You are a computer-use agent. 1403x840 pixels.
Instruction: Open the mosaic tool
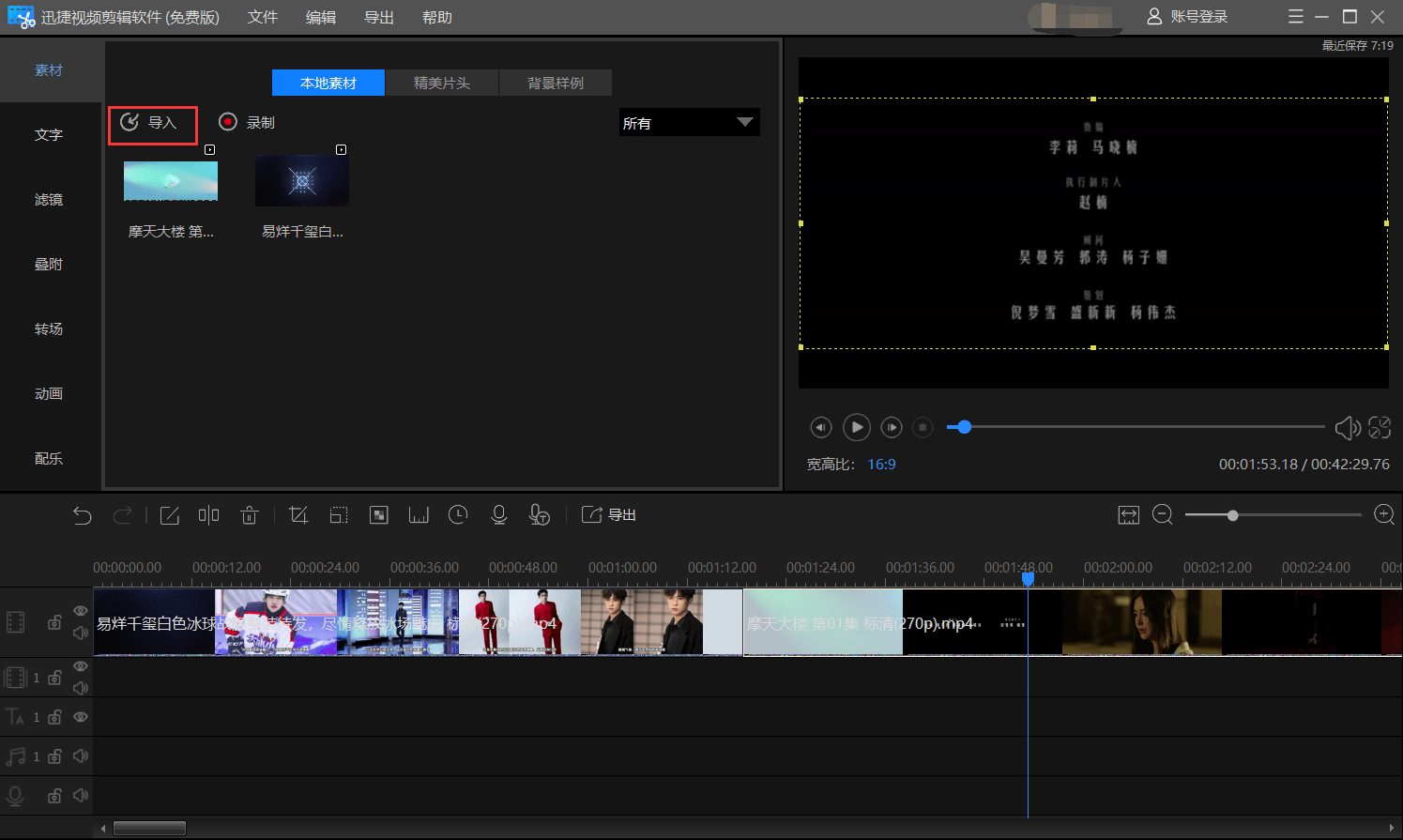[379, 515]
